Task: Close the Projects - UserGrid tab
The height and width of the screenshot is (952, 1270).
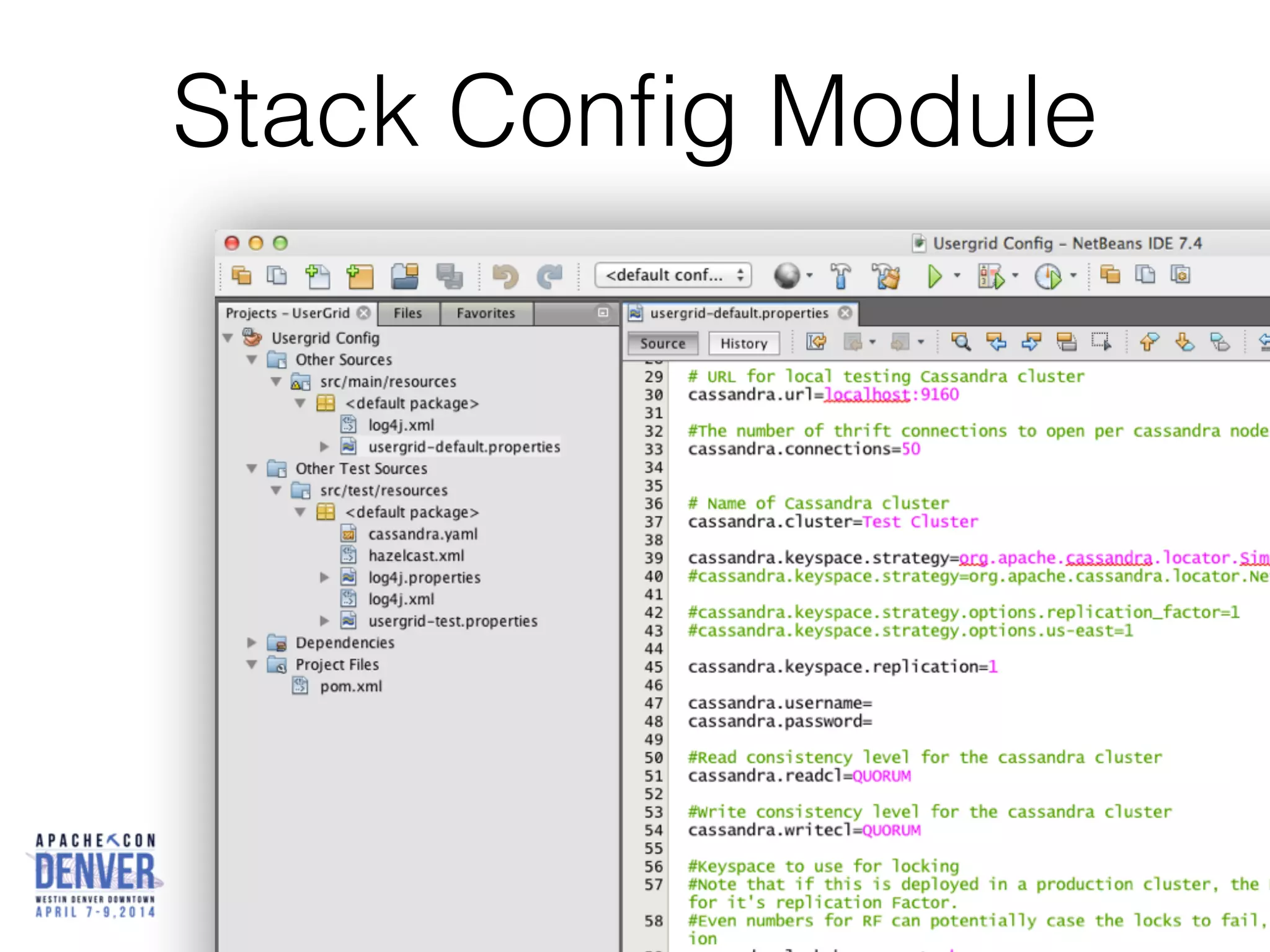Action: 365,313
